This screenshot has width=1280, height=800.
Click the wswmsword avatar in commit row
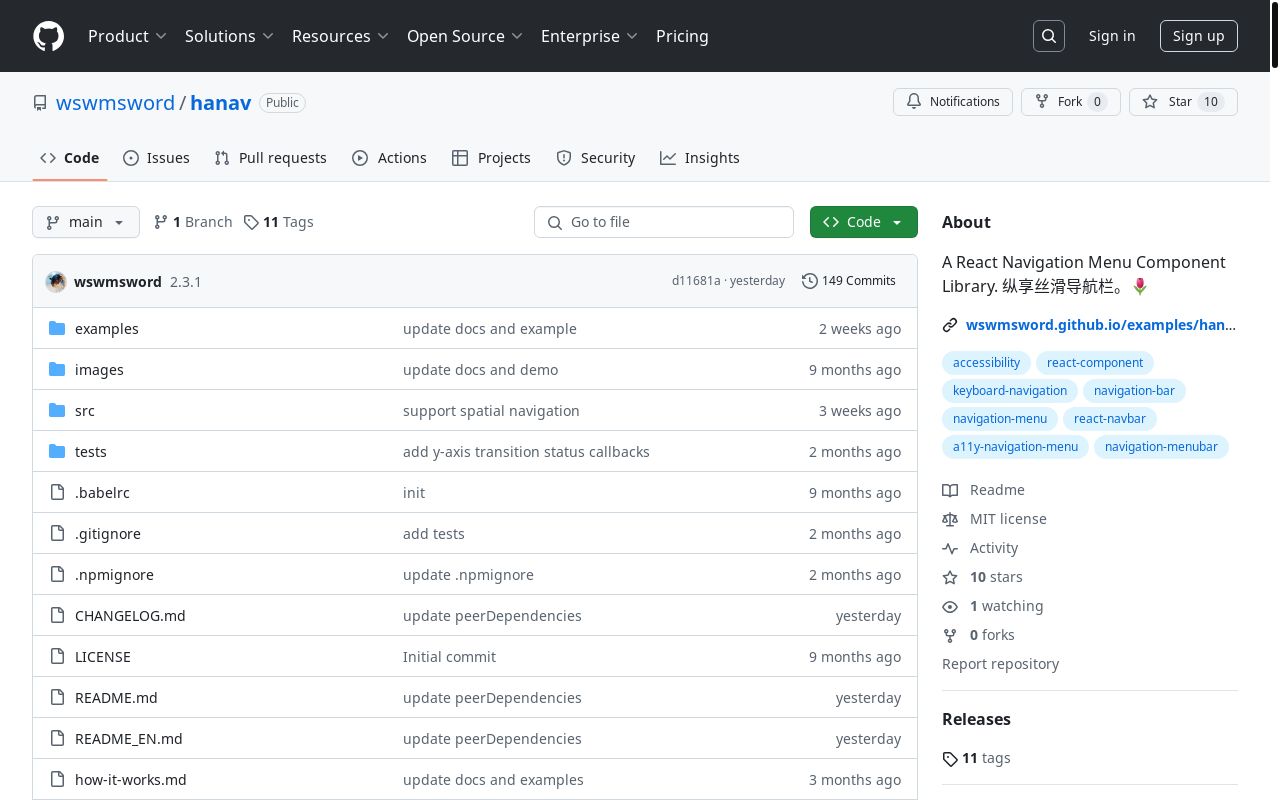tap(56, 282)
